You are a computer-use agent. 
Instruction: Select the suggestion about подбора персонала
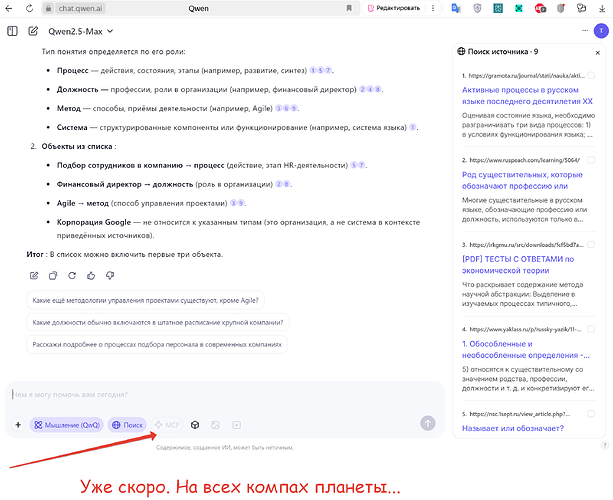tap(157, 344)
